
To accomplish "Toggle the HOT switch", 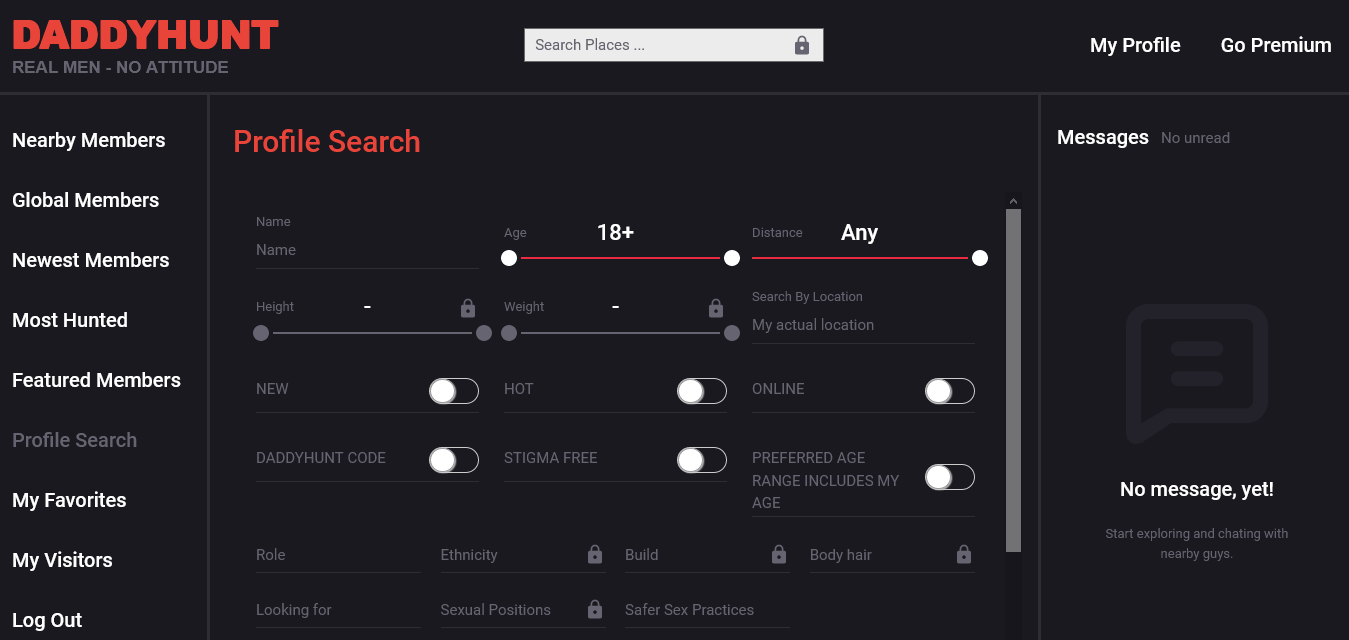I will pyautogui.click(x=702, y=391).
